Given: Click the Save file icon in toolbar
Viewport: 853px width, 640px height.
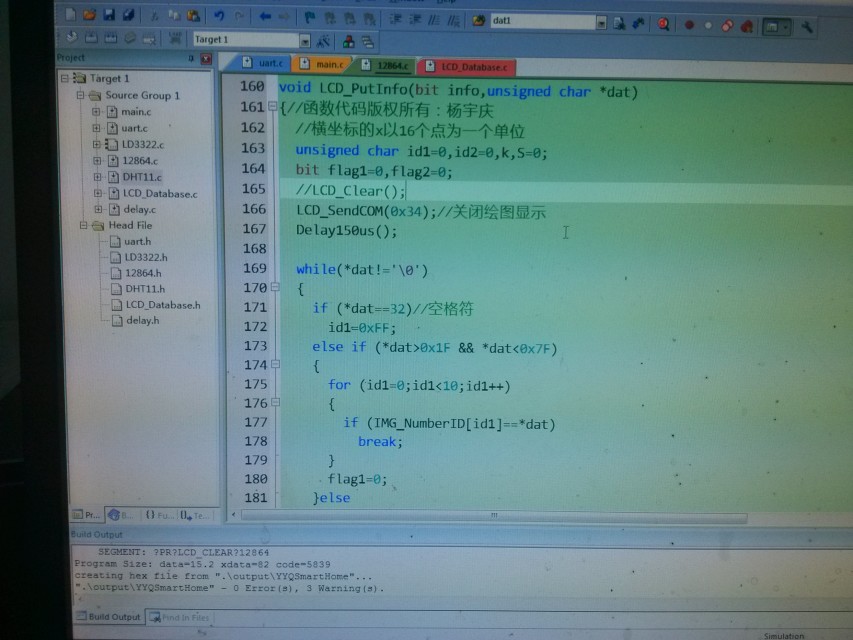Looking at the screenshot, I should point(110,17).
